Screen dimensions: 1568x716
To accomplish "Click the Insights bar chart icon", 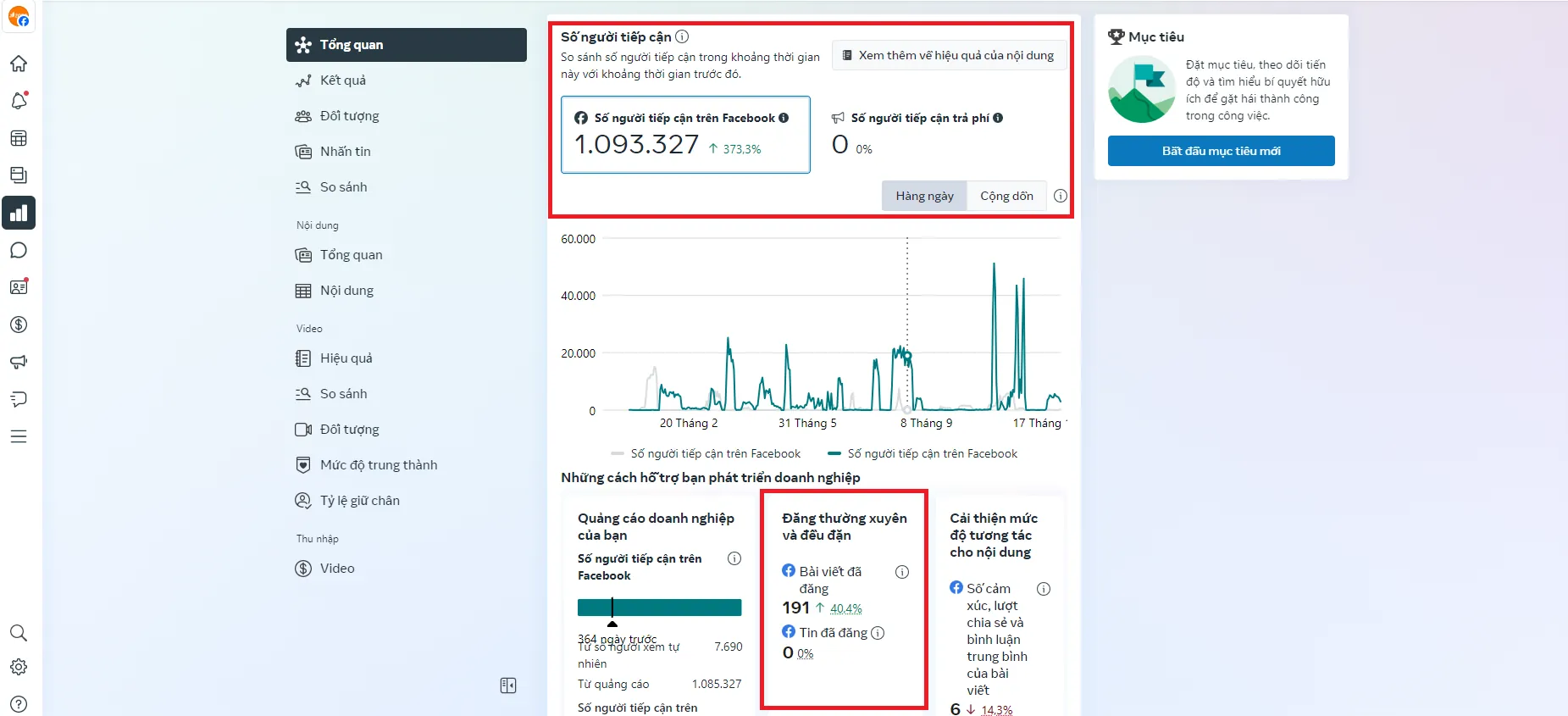I will click(19, 213).
